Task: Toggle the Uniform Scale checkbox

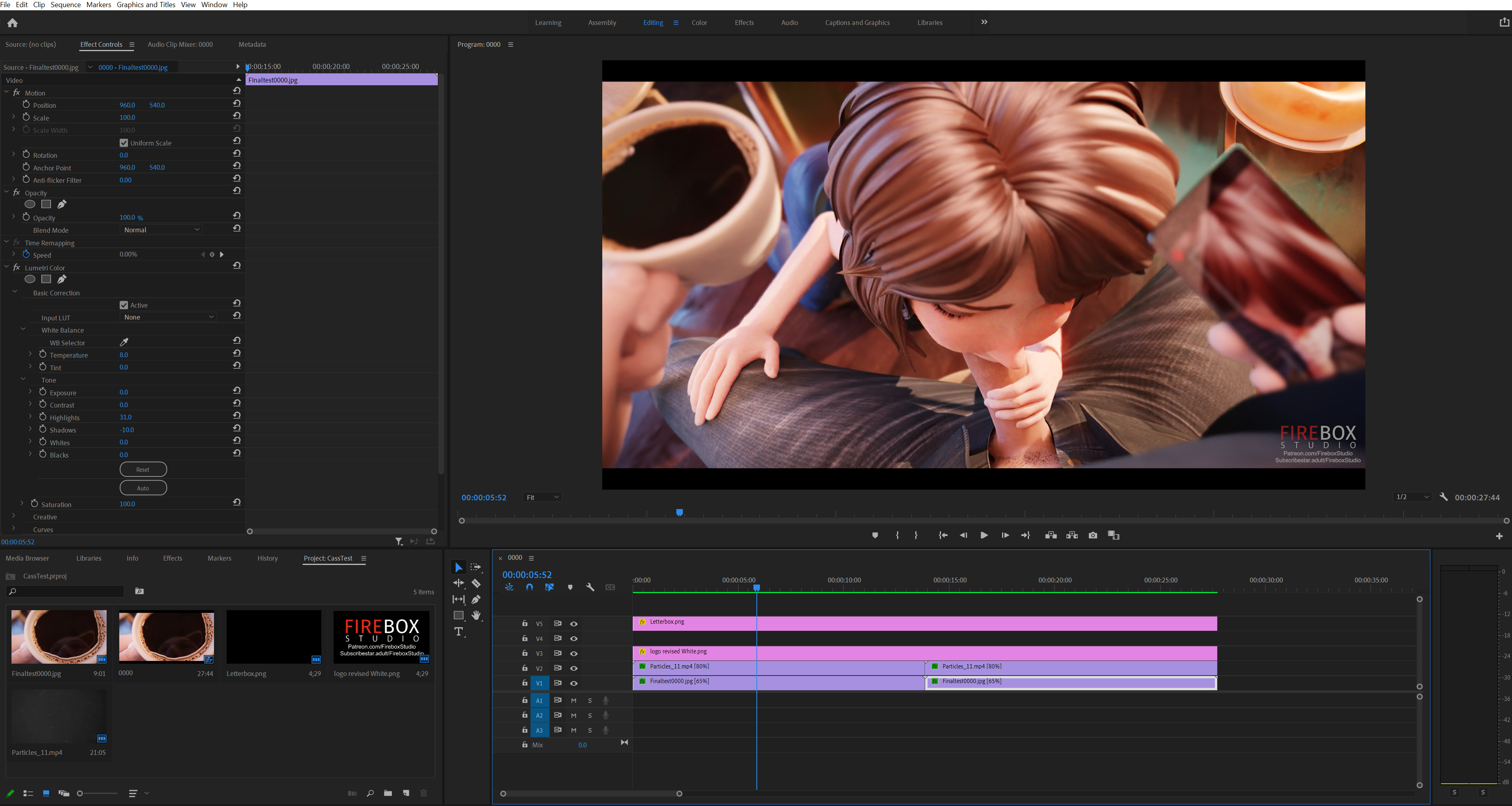Action: click(x=124, y=143)
